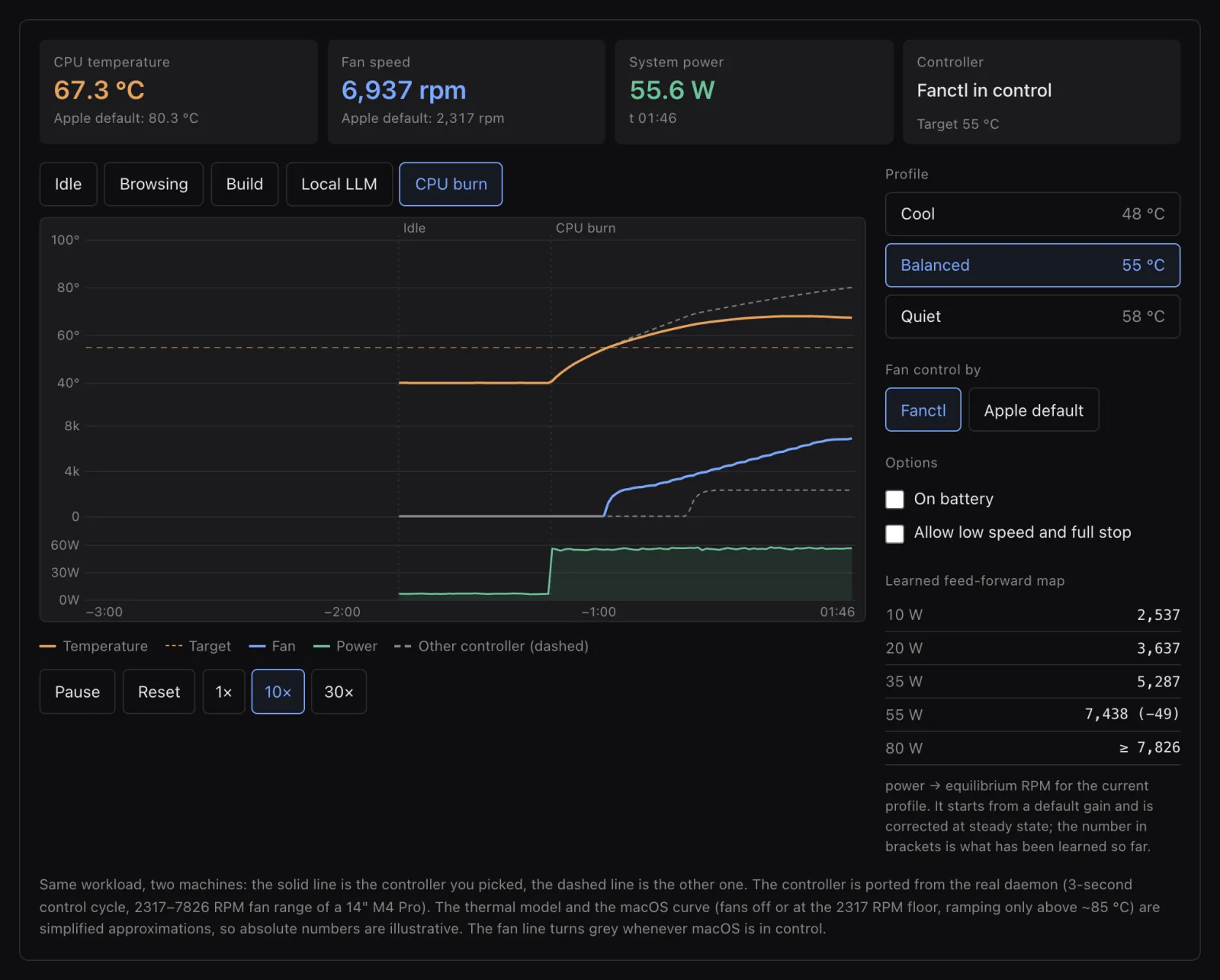Set fan control to Fanctl
This screenshot has height=980, width=1220.
(923, 410)
